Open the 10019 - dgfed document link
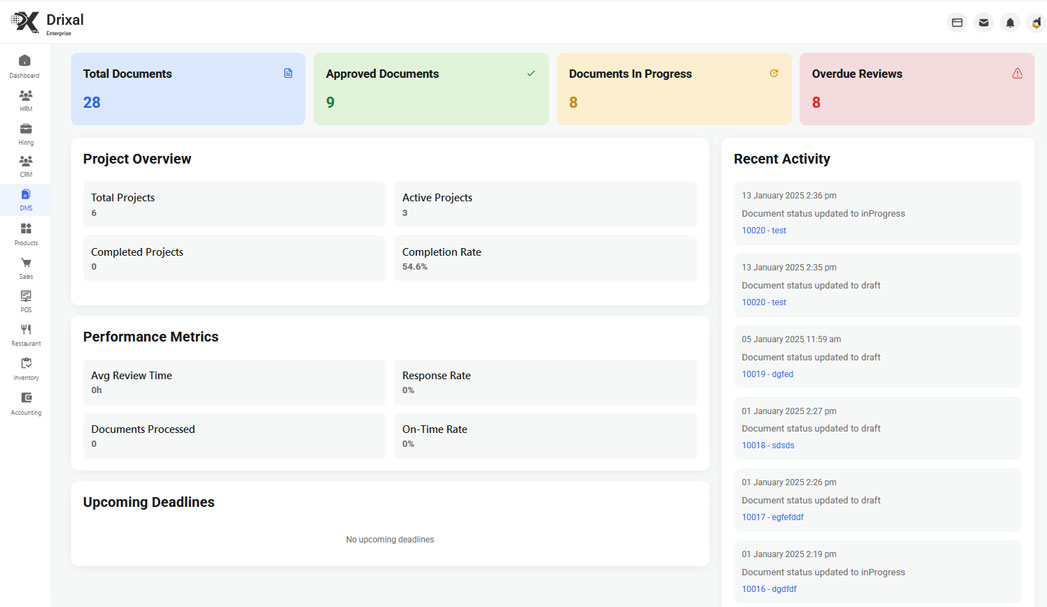The height and width of the screenshot is (607, 1047). click(767, 374)
